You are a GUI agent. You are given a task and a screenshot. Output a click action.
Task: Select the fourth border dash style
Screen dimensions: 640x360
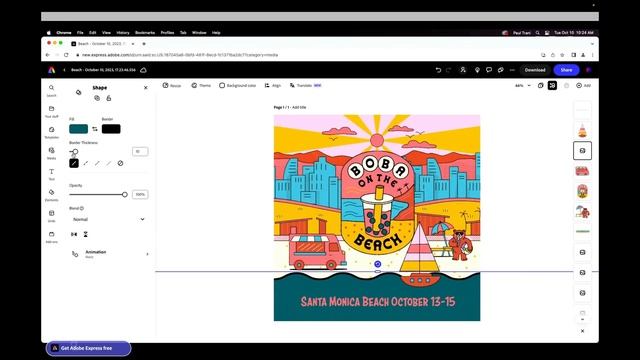pos(109,163)
